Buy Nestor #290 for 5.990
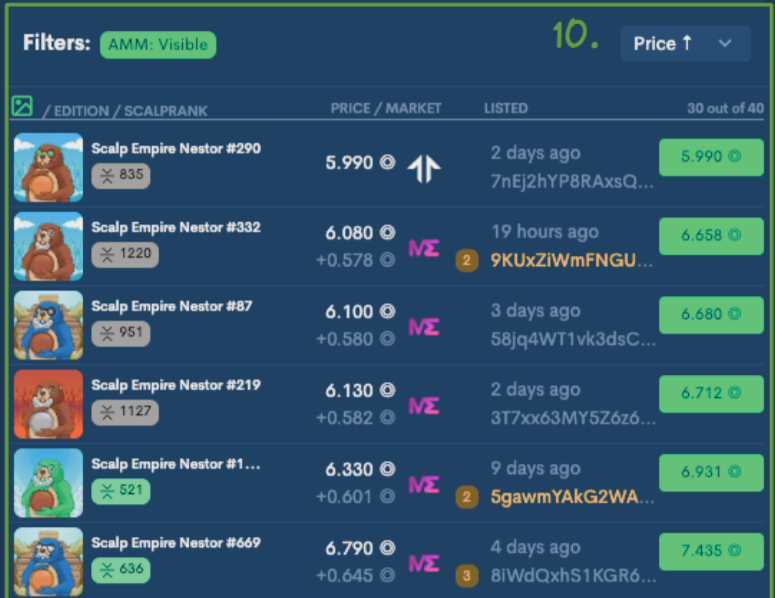 click(711, 157)
